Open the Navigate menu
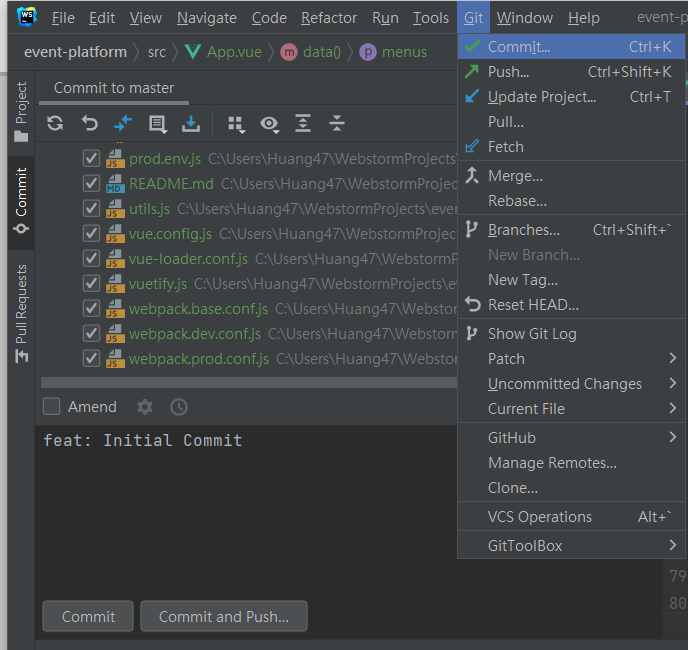This screenshot has width=688, height=650. point(207,18)
